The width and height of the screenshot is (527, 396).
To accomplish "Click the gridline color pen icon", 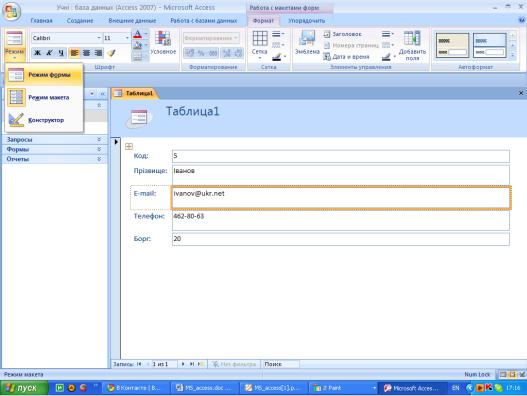I will (x=278, y=57).
